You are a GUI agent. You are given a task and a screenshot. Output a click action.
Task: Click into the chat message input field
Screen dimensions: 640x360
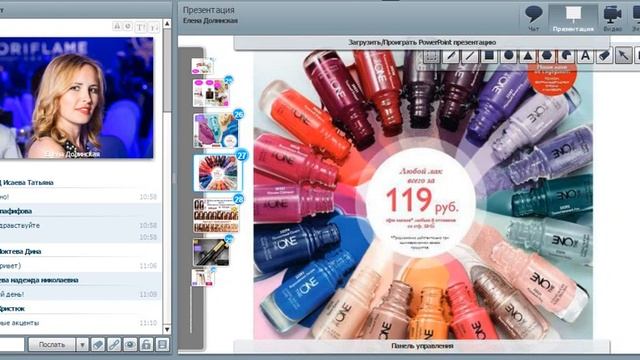pyautogui.click(x=11, y=344)
